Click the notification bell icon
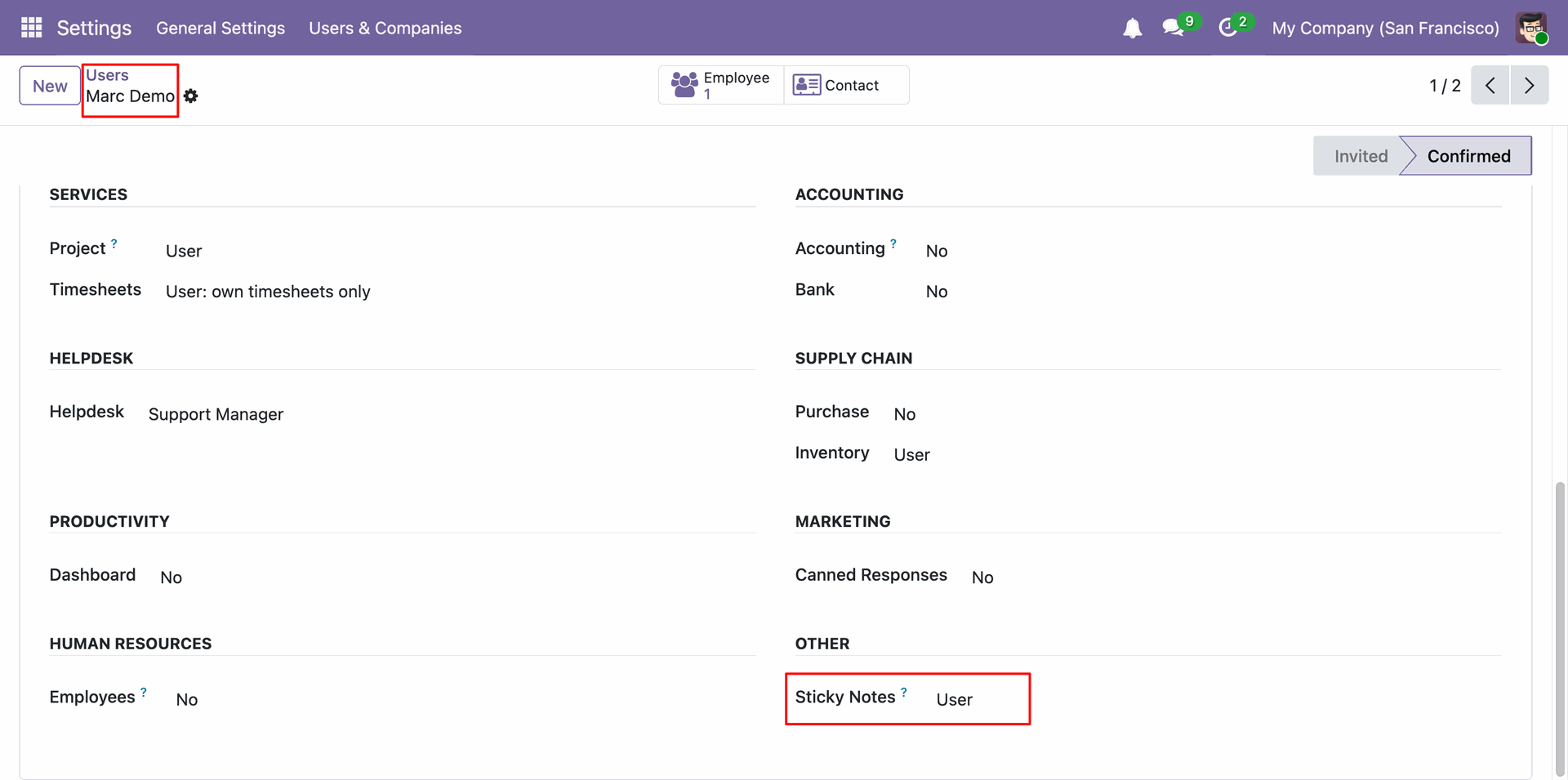1568x780 pixels. click(1132, 29)
